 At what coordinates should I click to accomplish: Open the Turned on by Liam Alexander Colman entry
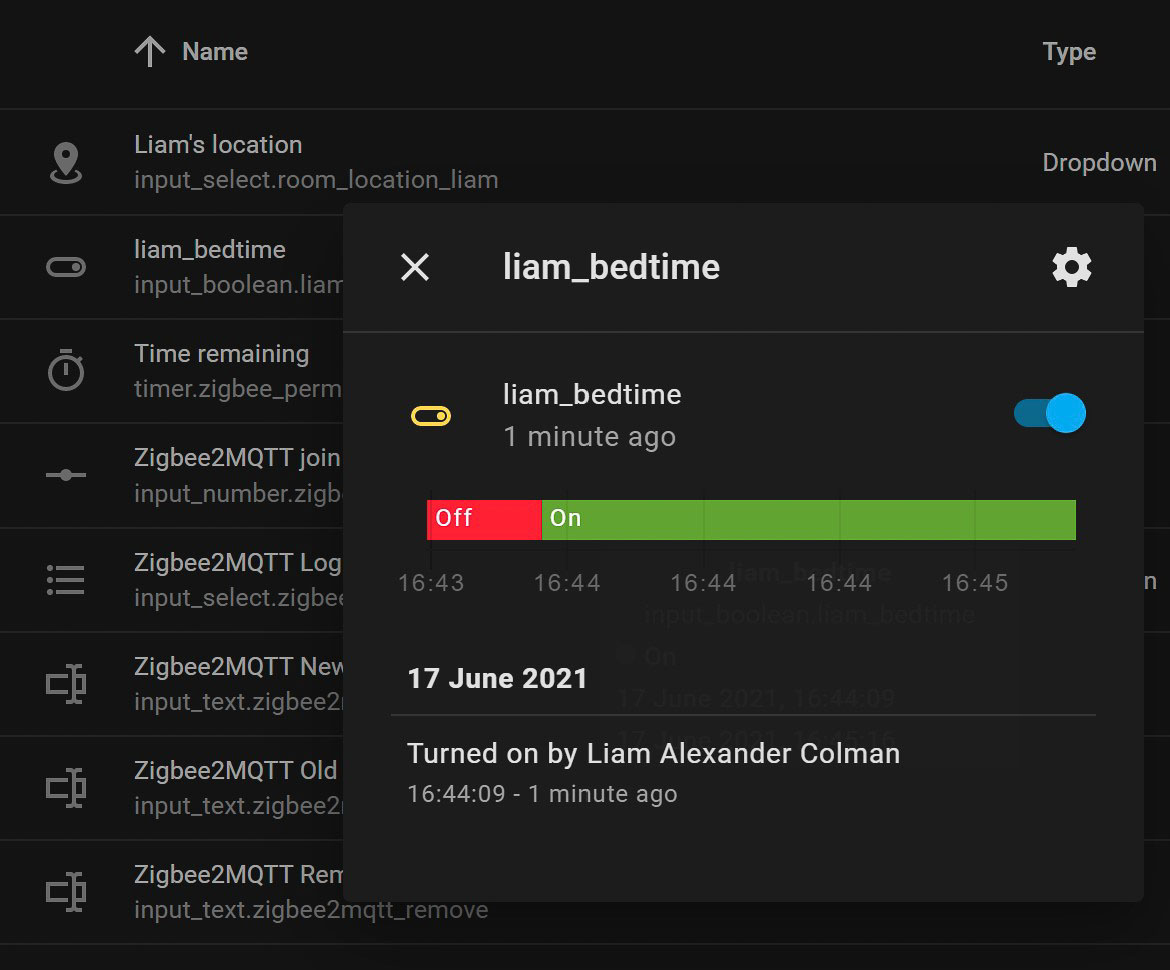(652, 753)
